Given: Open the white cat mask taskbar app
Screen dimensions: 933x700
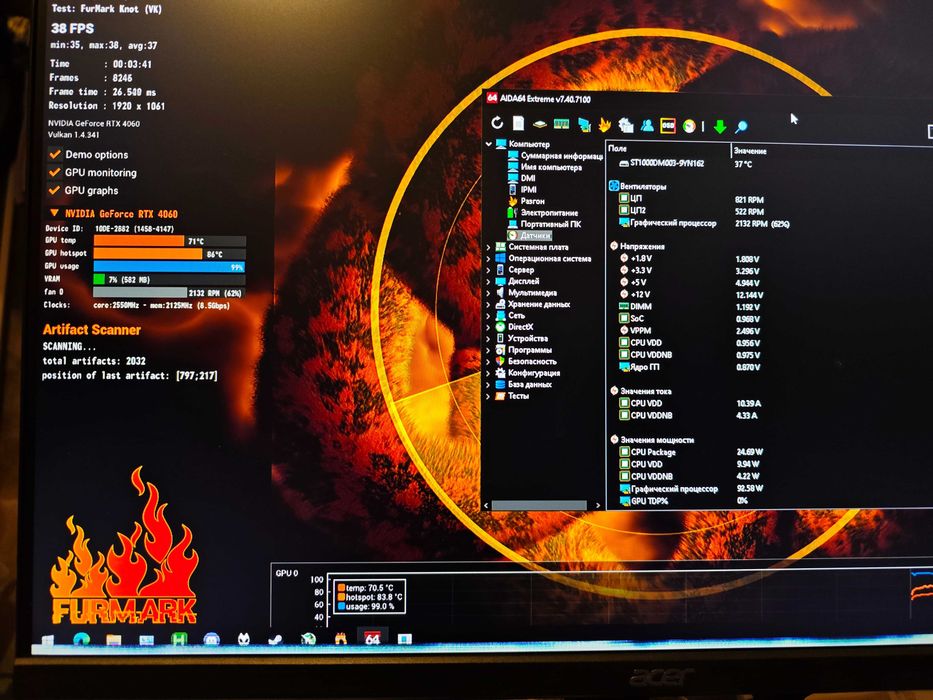Looking at the screenshot, I should coord(244,639).
